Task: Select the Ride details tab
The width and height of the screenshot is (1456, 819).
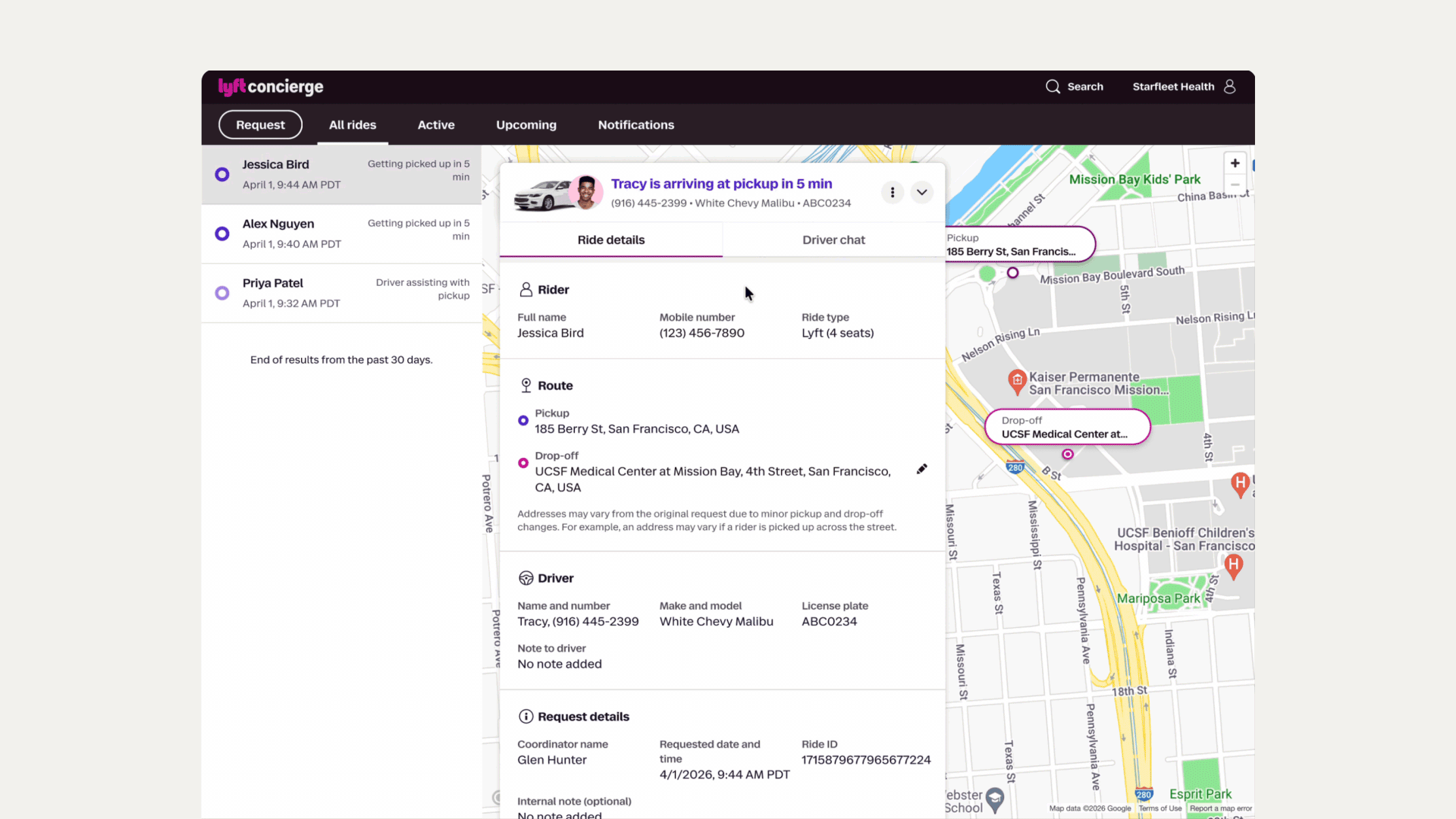Action: click(610, 240)
